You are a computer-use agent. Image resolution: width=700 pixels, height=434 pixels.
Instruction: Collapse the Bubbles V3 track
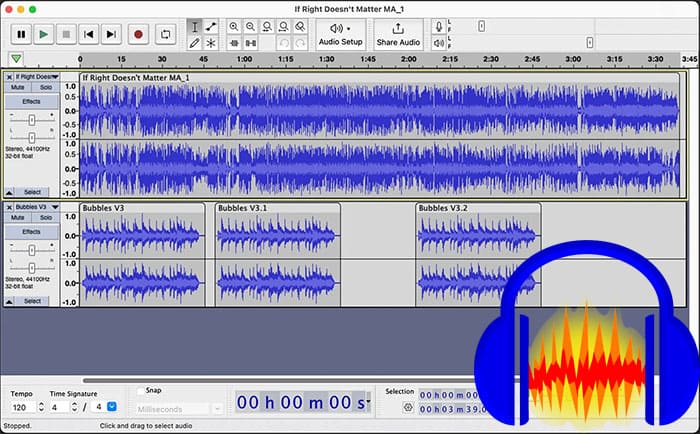(x=9, y=301)
